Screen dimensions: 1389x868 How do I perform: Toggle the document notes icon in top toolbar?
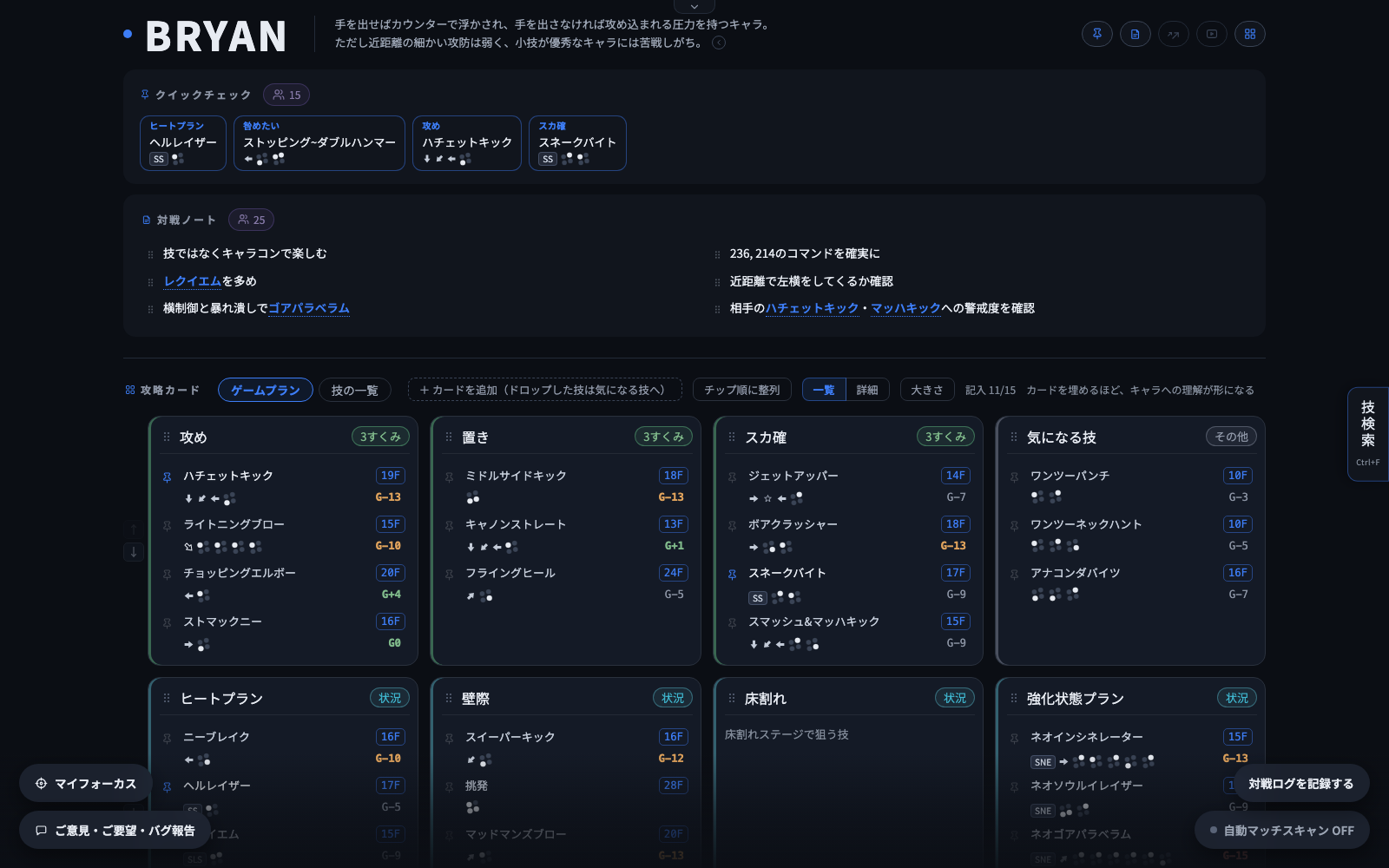(x=1136, y=34)
